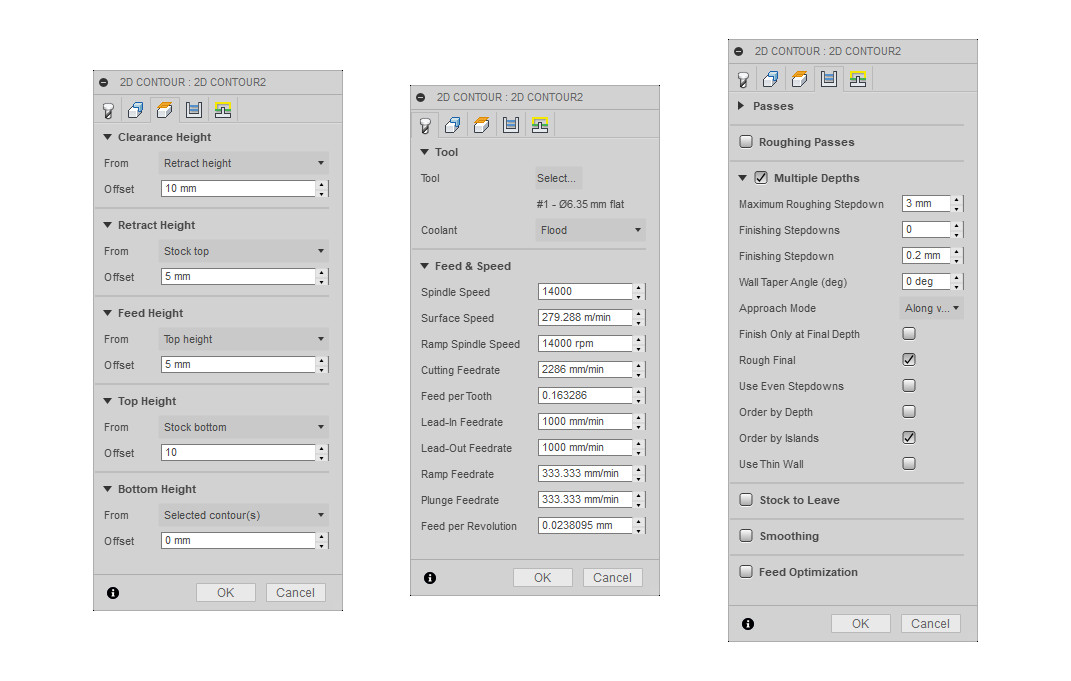
Task: Open Linking tab icon in middle panel
Action: 540,125
